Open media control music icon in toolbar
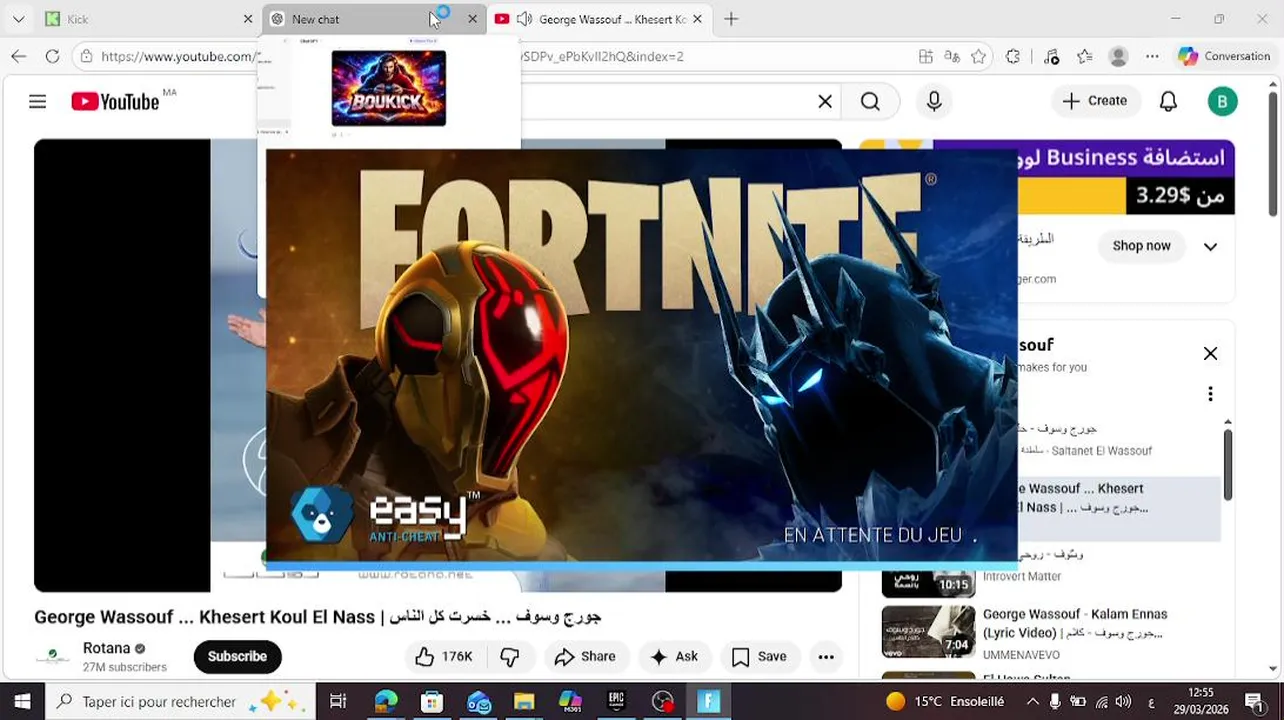Image resolution: width=1284 pixels, height=720 pixels. click(1050, 57)
